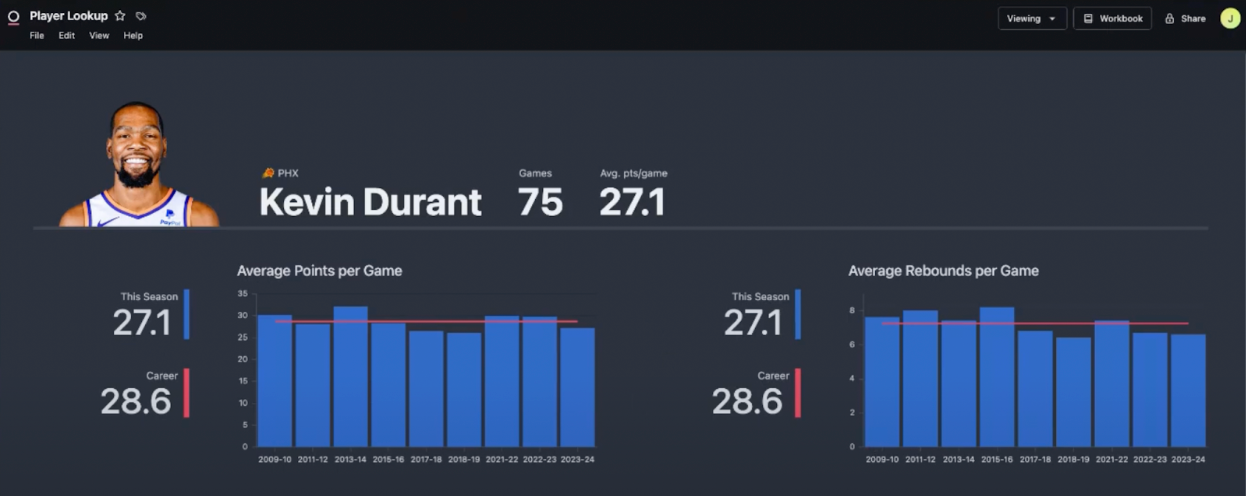
Task: Open the Viewing mode dropdown
Action: [1031, 18]
